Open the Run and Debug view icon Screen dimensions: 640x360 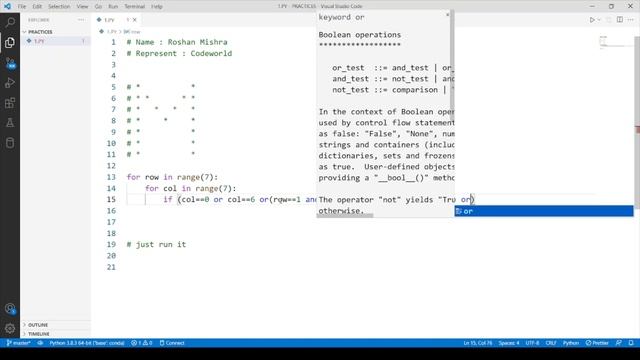pos(10,83)
